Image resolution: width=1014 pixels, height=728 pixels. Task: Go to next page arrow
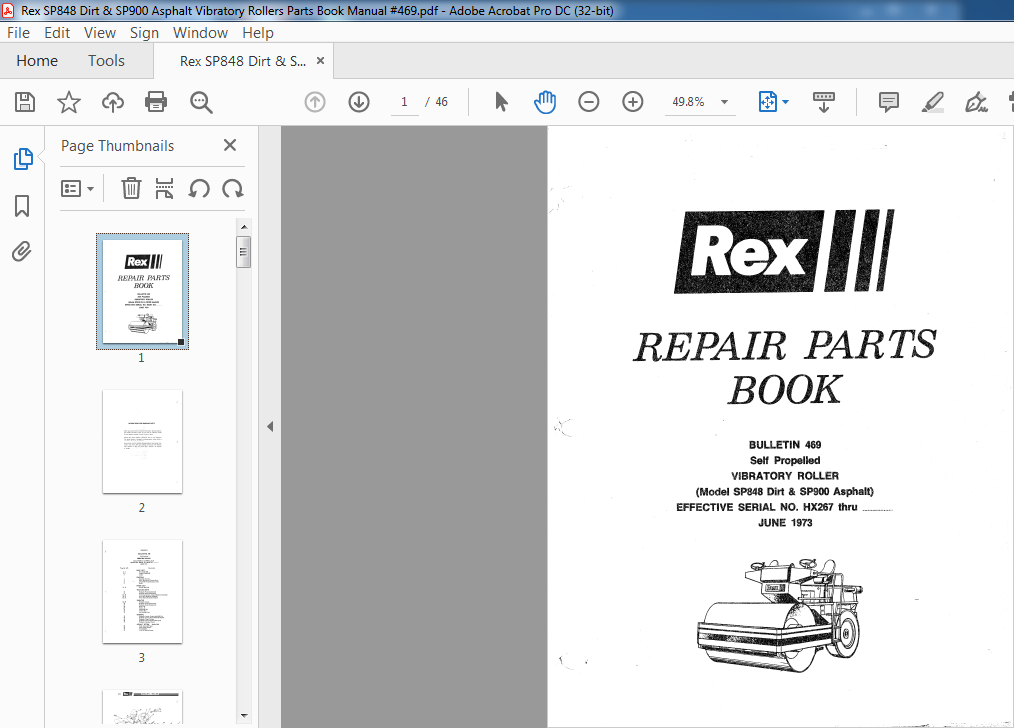(359, 102)
